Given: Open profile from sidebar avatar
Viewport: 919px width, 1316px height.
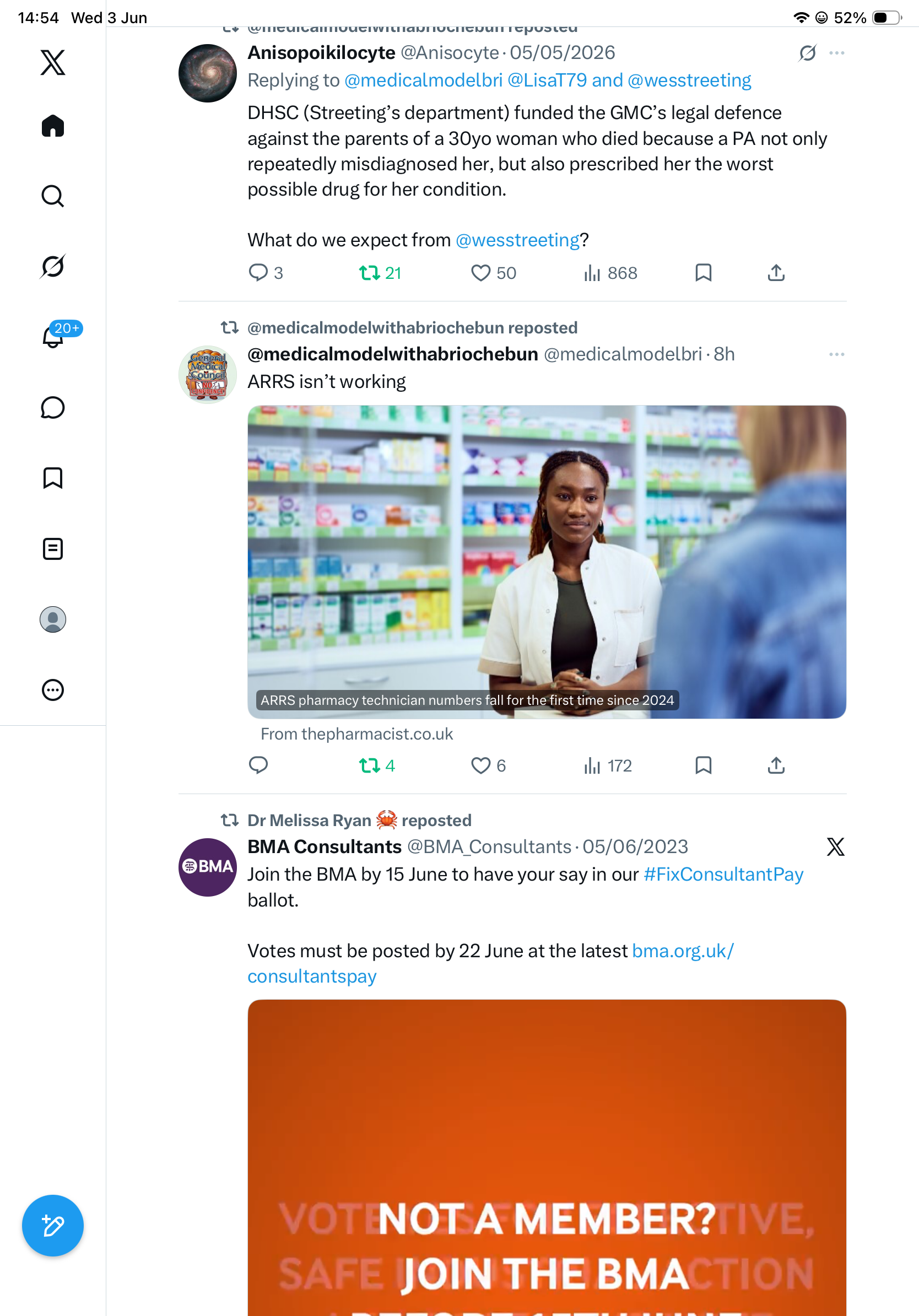Looking at the screenshot, I should coord(53,619).
